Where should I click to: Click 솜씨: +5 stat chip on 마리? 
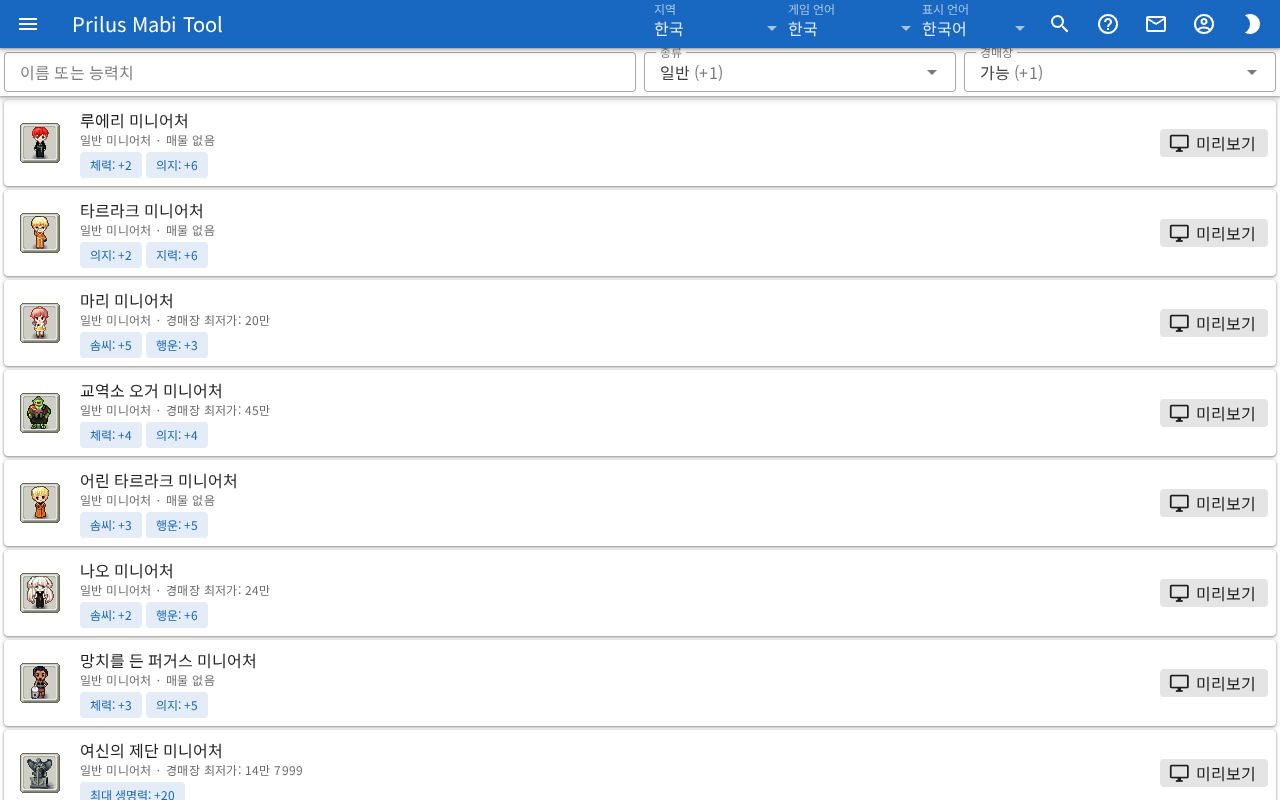[x=111, y=345]
